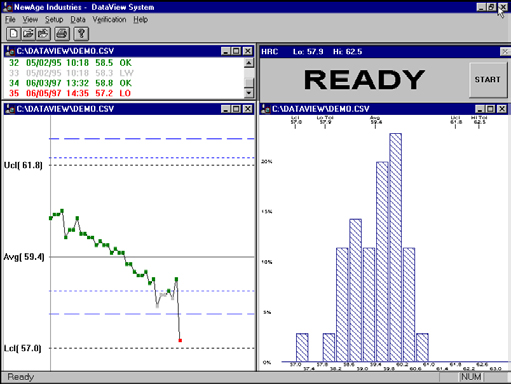Click the data list scrollbar up arrow

tap(249, 62)
